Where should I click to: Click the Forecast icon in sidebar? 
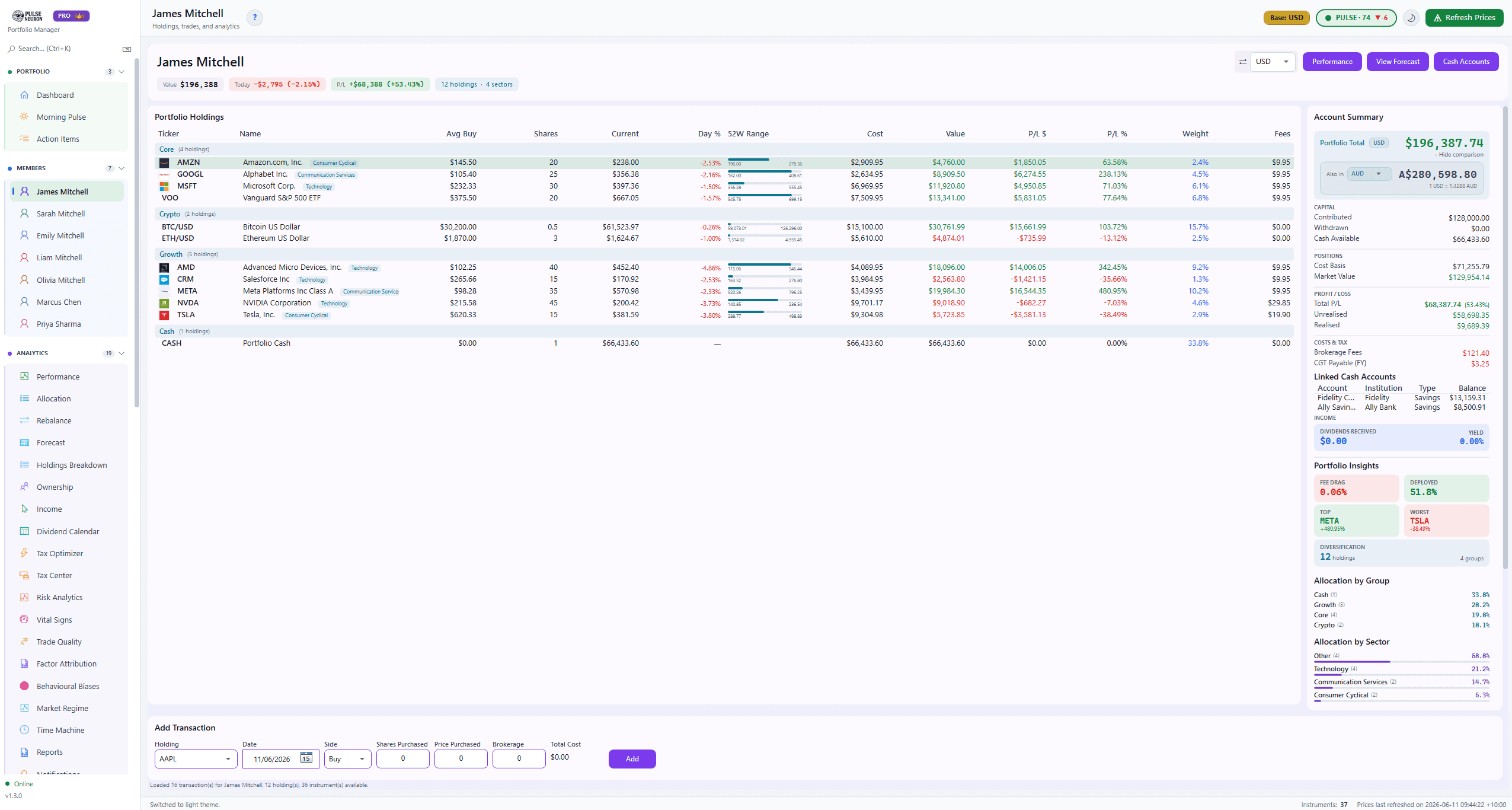click(x=24, y=442)
